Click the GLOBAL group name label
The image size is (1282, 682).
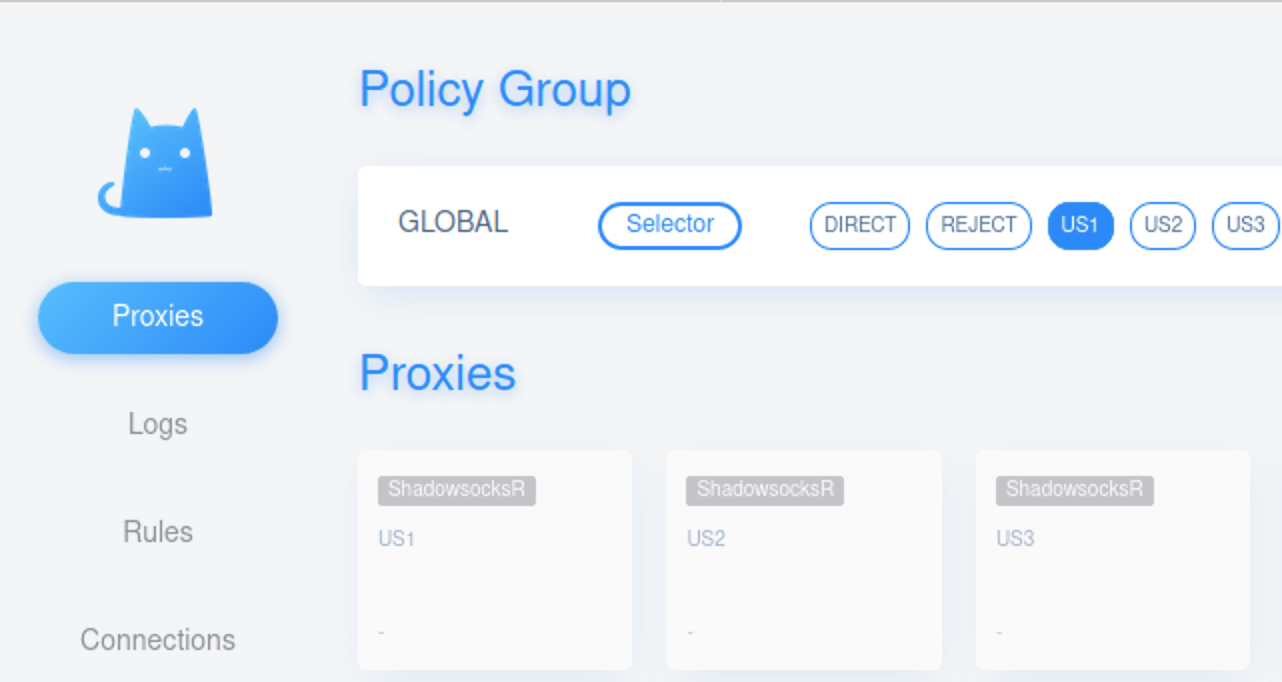tap(453, 222)
